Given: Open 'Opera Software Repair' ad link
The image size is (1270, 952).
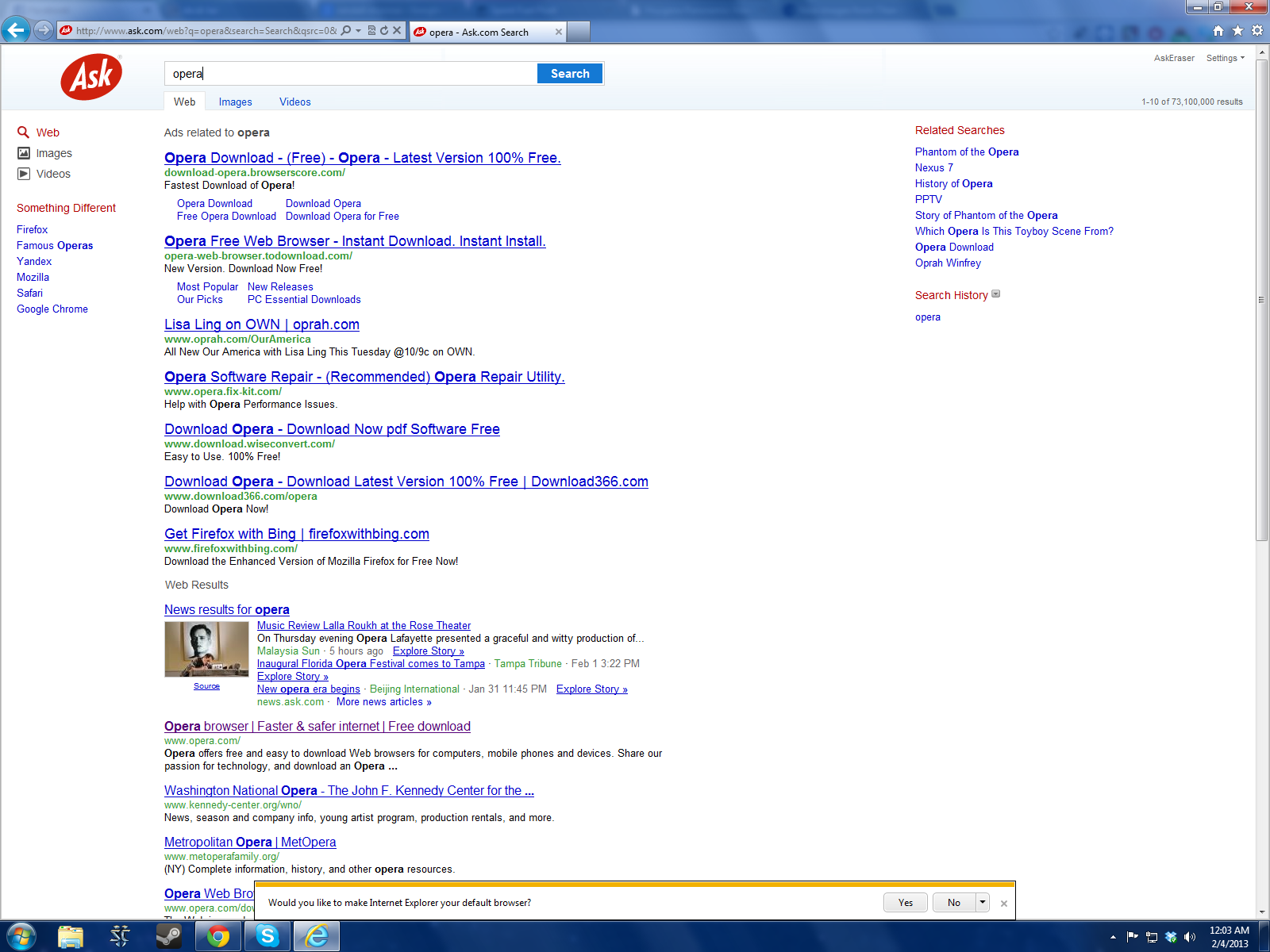Looking at the screenshot, I should pyautogui.click(x=364, y=377).
